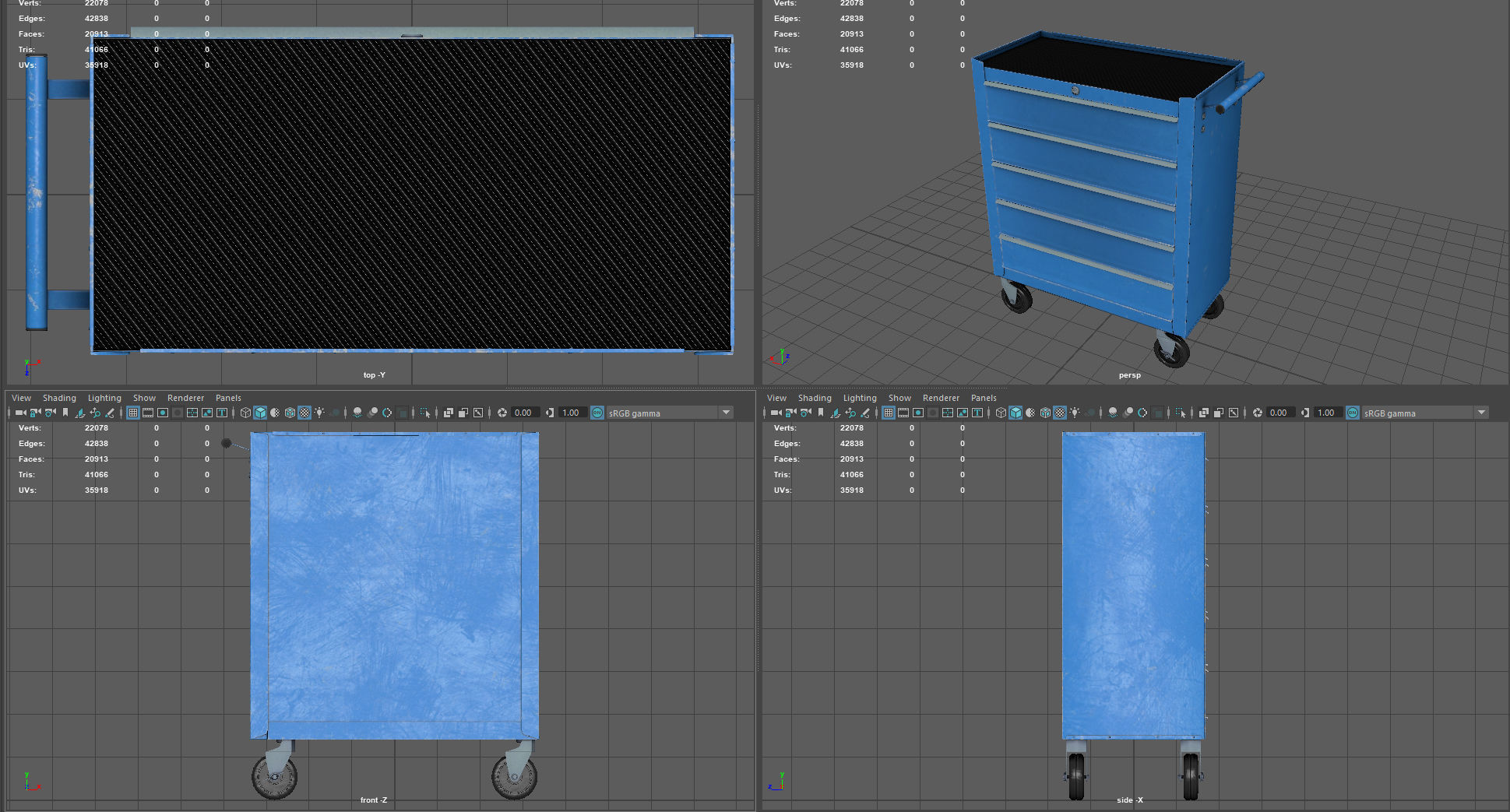Toggle Textured display in front view toolbar
The width and height of the screenshot is (1510, 812).
[x=304, y=413]
